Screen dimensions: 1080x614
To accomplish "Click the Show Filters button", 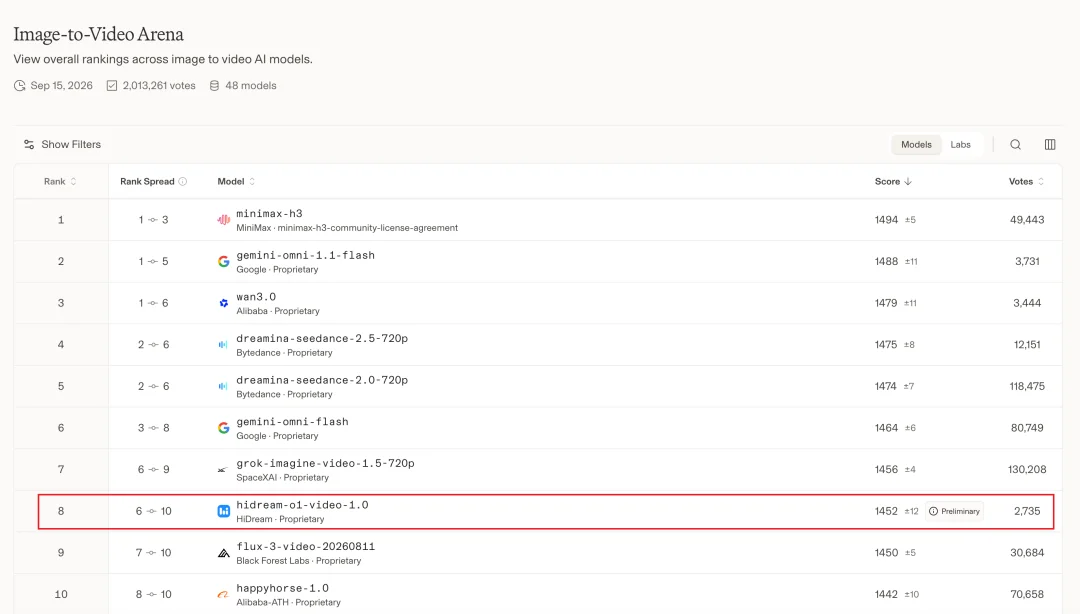I will coord(62,145).
